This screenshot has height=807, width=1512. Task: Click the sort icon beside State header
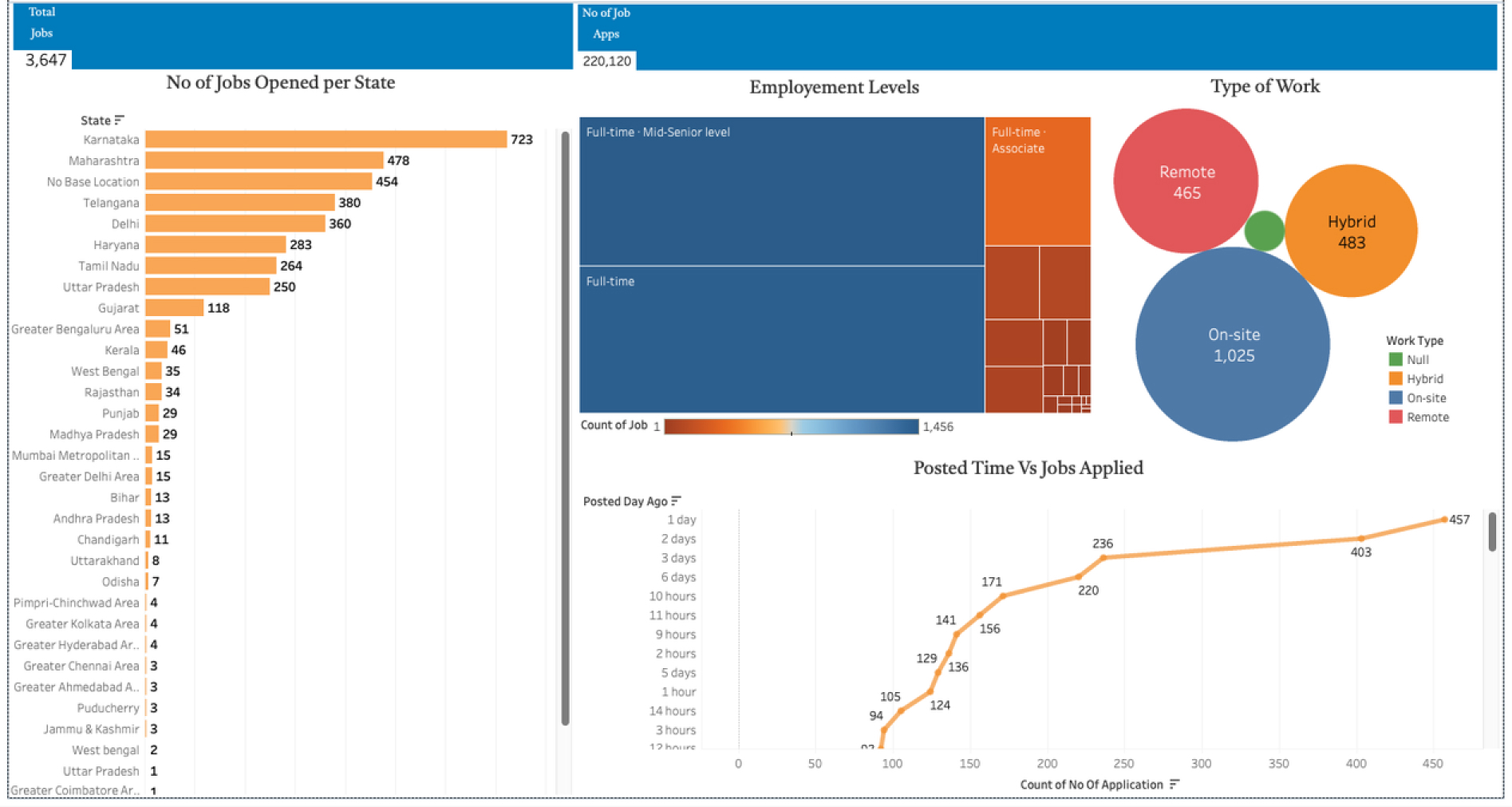tap(120, 121)
